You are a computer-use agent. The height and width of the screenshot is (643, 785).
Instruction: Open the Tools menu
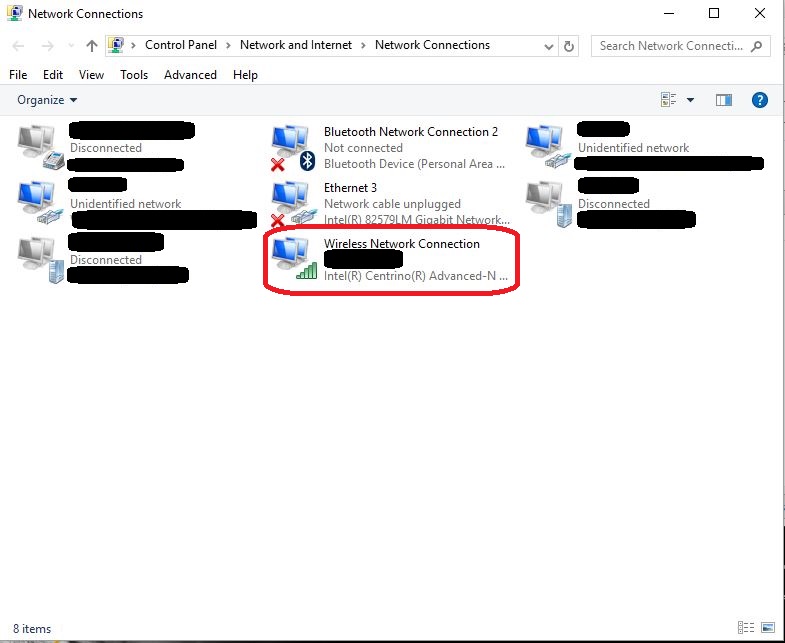134,75
